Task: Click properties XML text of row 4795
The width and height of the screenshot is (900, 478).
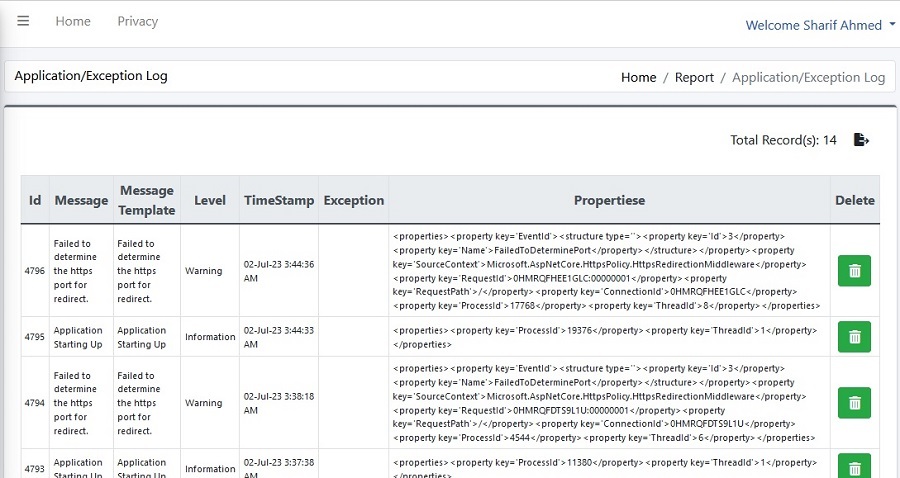Action: tap(604, 337)
